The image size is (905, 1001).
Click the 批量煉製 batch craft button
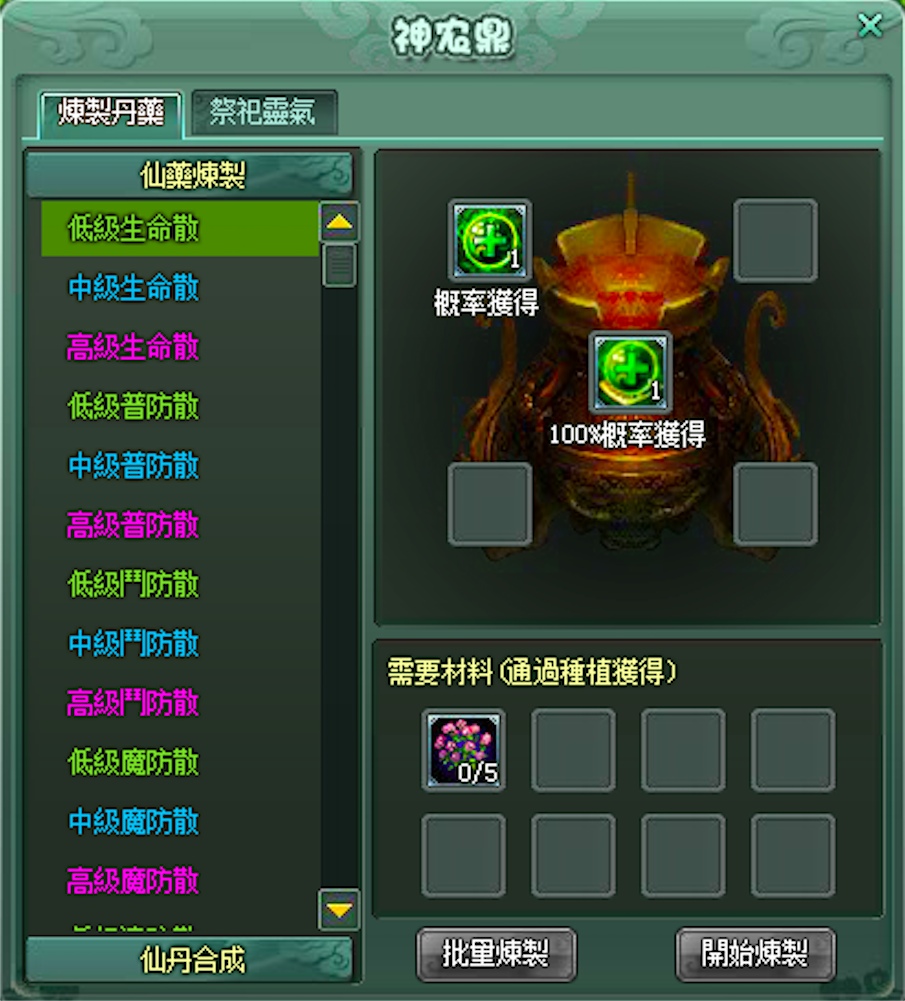[496, 954]
